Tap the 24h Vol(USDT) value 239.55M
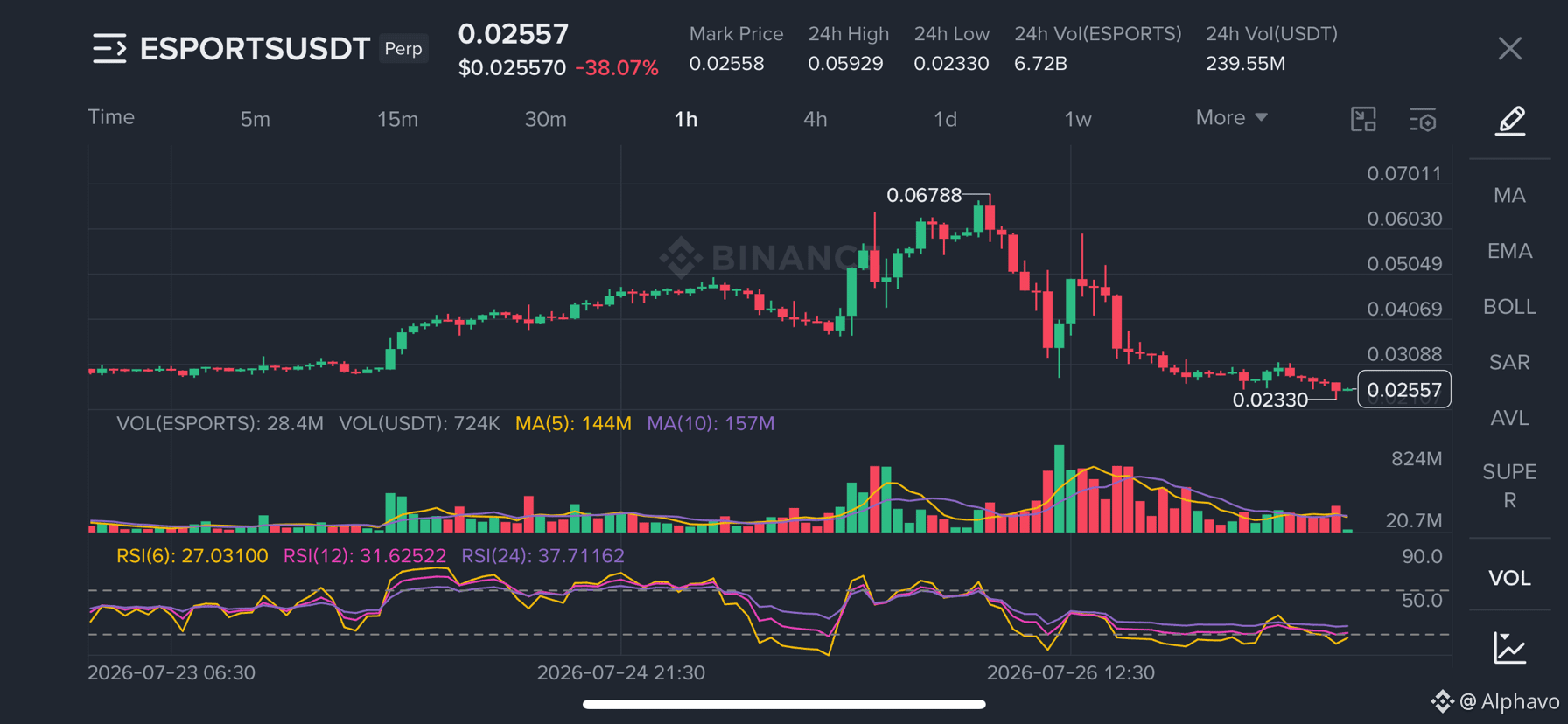Image resolution: width=1568 pixels, height=724 pixels. pyautogui.click(x=1245, y=64)
